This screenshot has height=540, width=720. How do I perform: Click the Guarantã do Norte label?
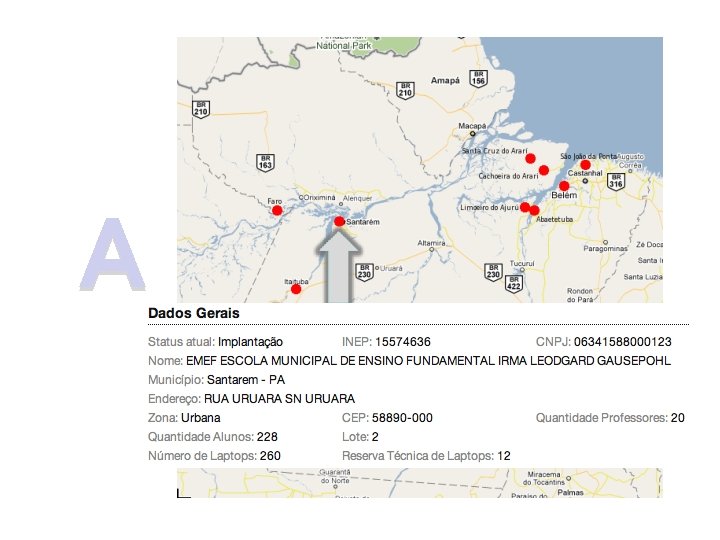335,476
